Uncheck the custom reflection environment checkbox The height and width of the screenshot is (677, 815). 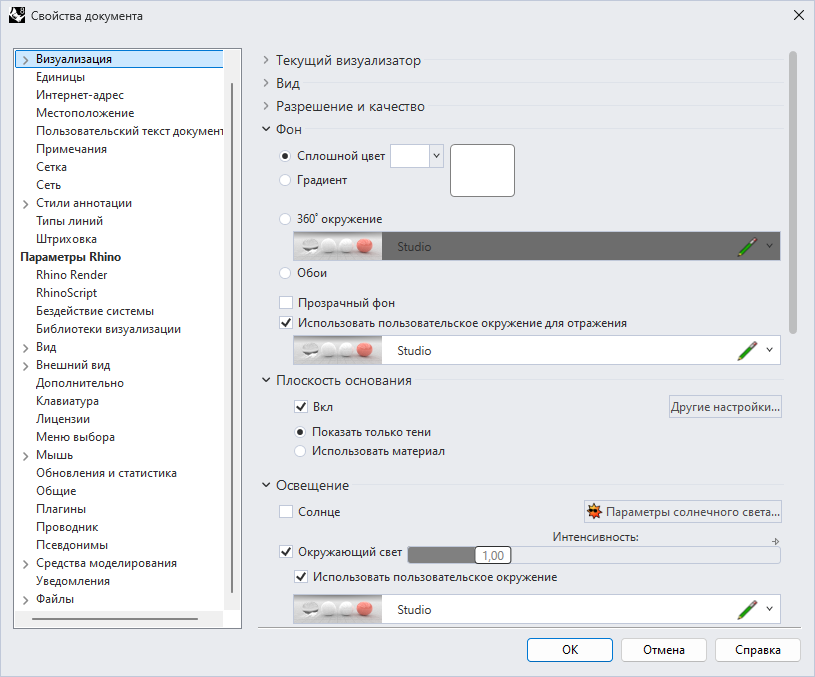point(286,323)
